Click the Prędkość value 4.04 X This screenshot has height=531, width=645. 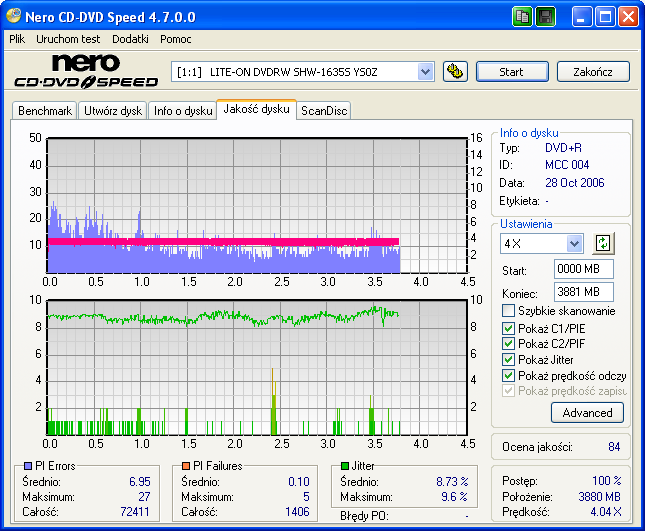pos(606,512)
